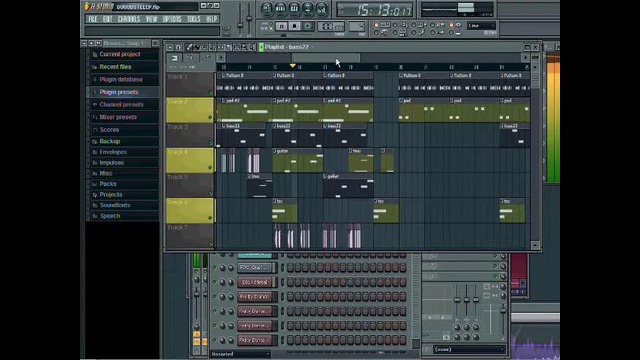Mute DSJ Metal channel via green LED
Image resolution: width=640 pixels, height=360 pixels.
click(214, 282)
